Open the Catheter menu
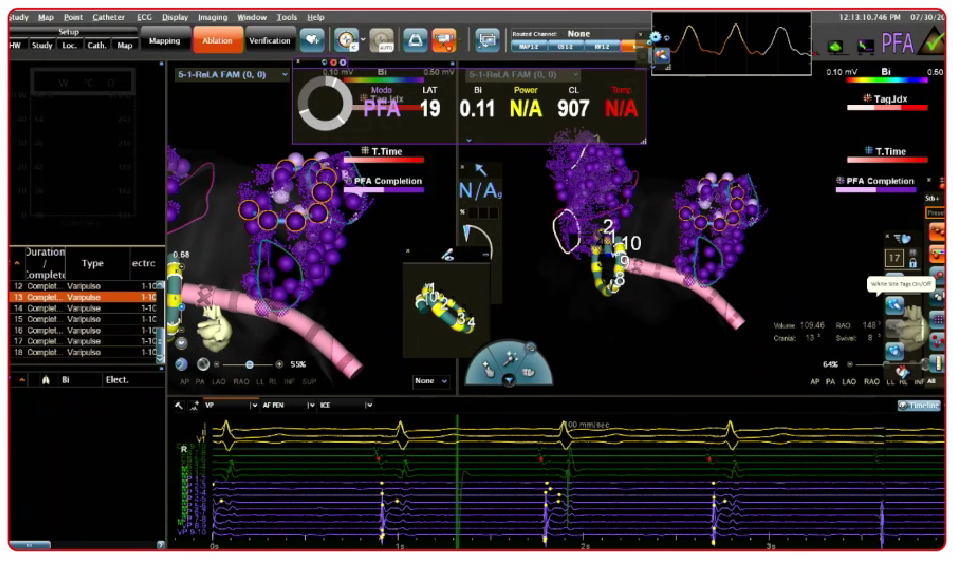This screenshot has height=561, width=953. [x=108, y=17]
